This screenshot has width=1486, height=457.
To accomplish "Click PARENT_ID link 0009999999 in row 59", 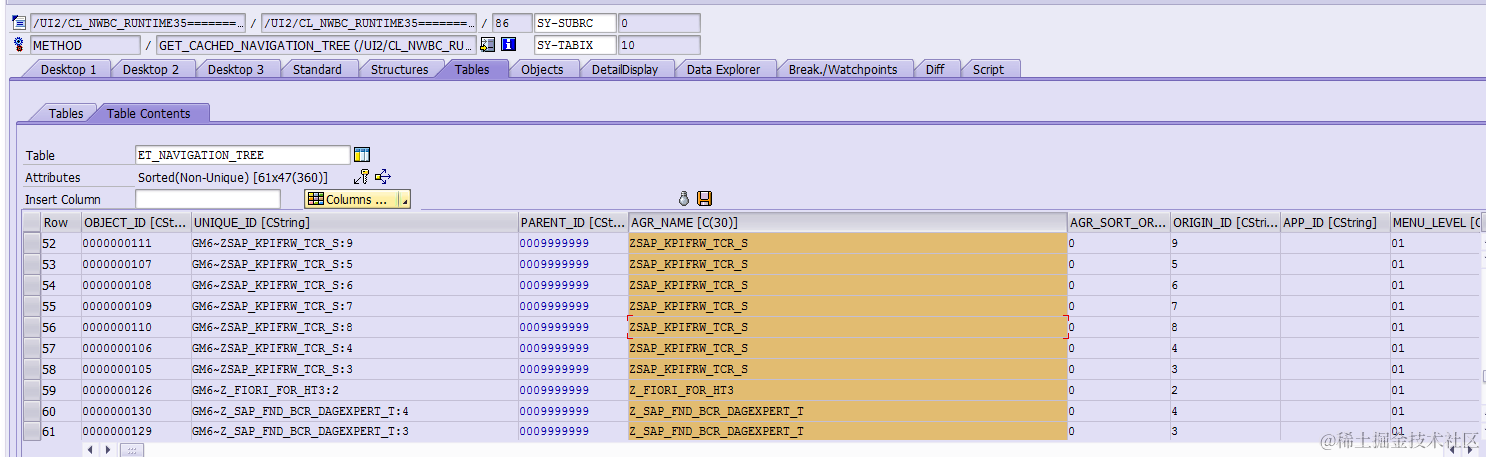I will coord(554,390).
